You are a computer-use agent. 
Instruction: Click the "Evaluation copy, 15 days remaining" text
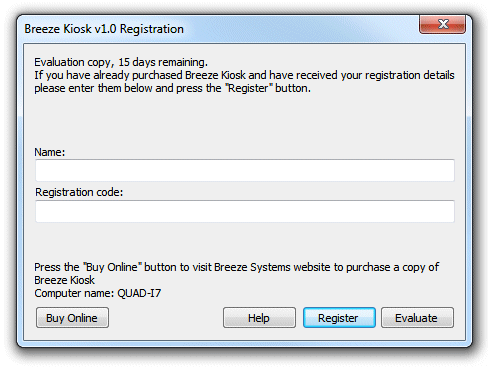pyautogui.click(x=121, y=62)
